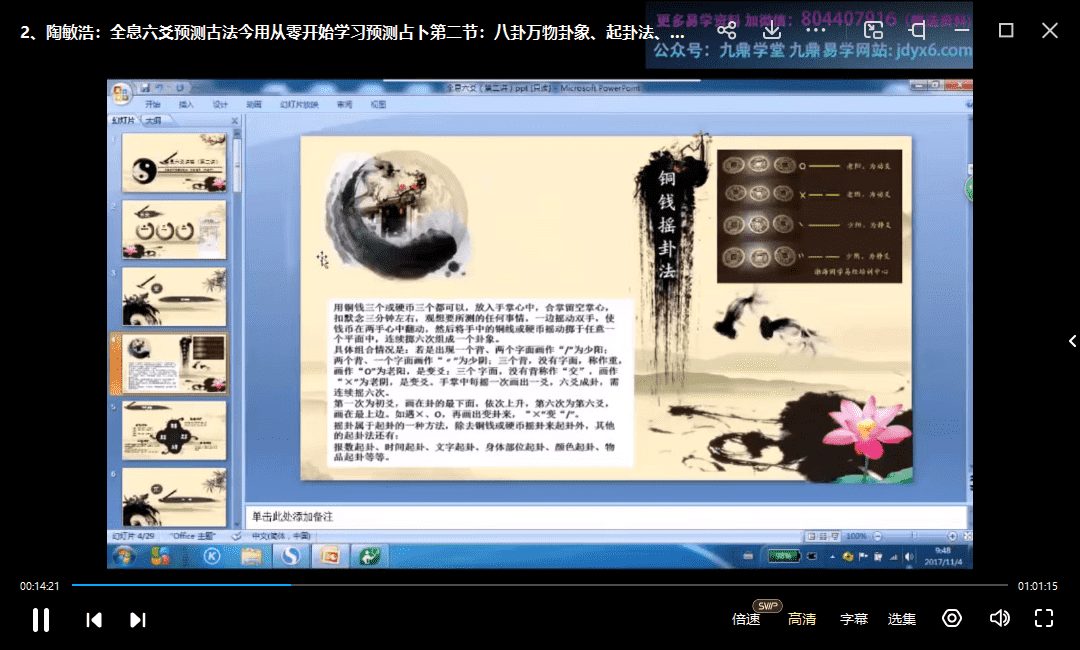Mute the audio with the speaker icon

(x=999, y=618)
